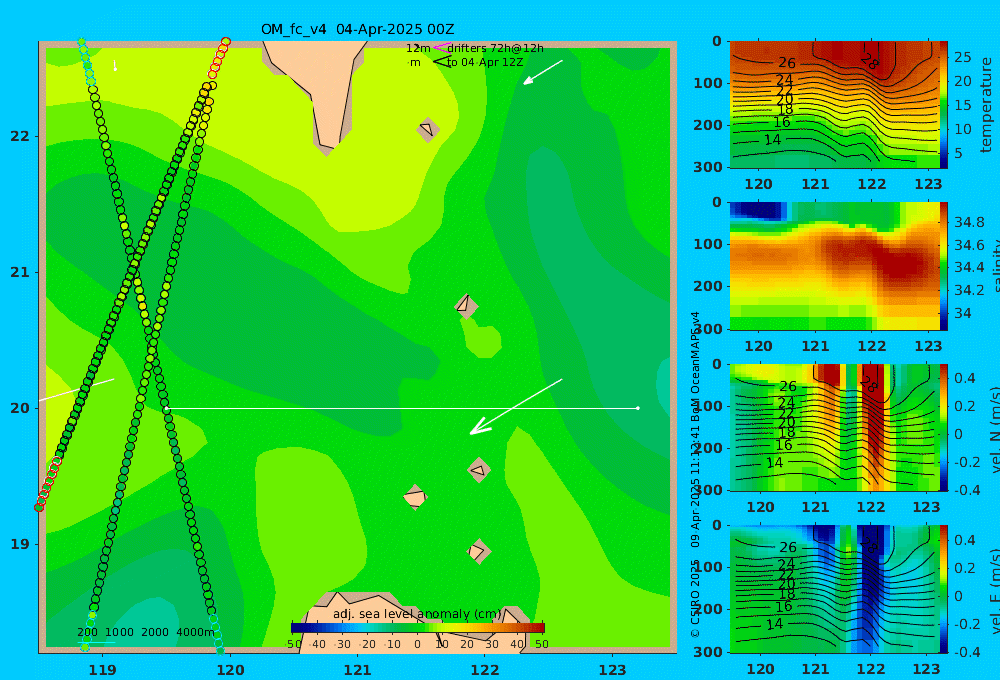
Task: Click the main map longitude label '121'
Action: tap(358, 670)
